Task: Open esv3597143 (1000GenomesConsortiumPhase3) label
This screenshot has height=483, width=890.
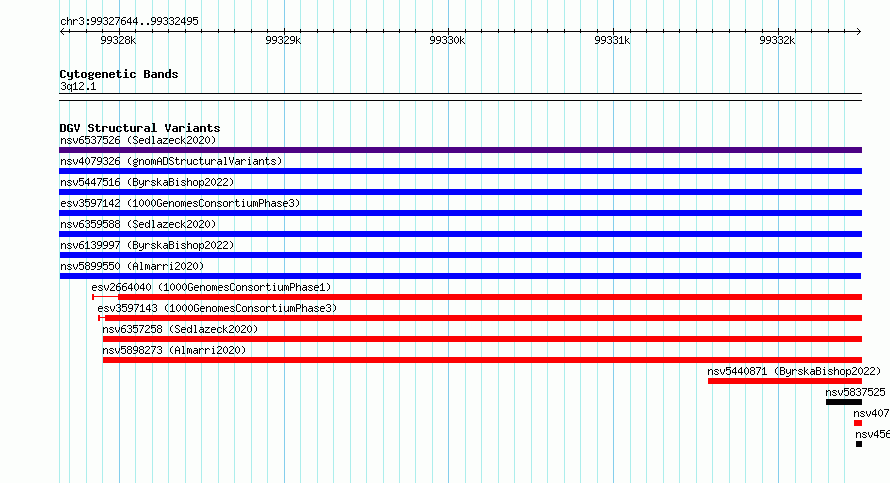Action: click(x=217, y=308)
